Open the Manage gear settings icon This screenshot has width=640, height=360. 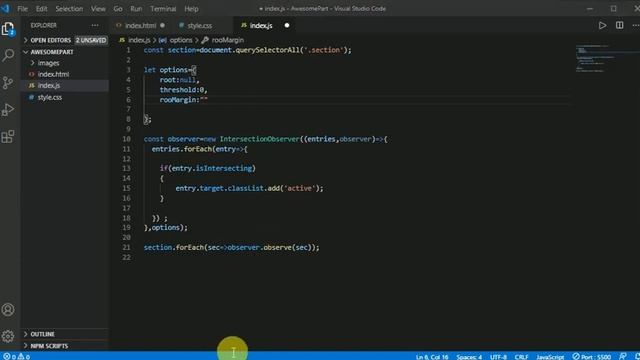[x=8, y=336]
